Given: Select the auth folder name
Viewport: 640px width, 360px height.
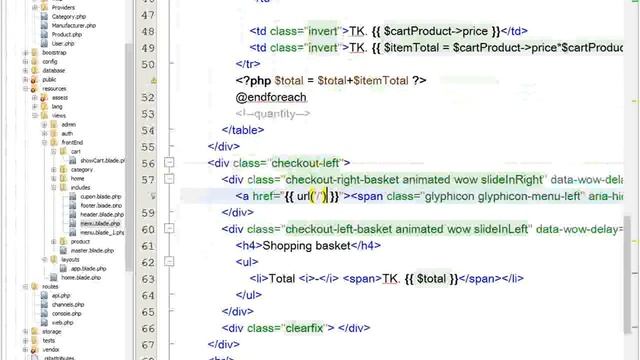Looking at the screenshot, I should (67, 133).
